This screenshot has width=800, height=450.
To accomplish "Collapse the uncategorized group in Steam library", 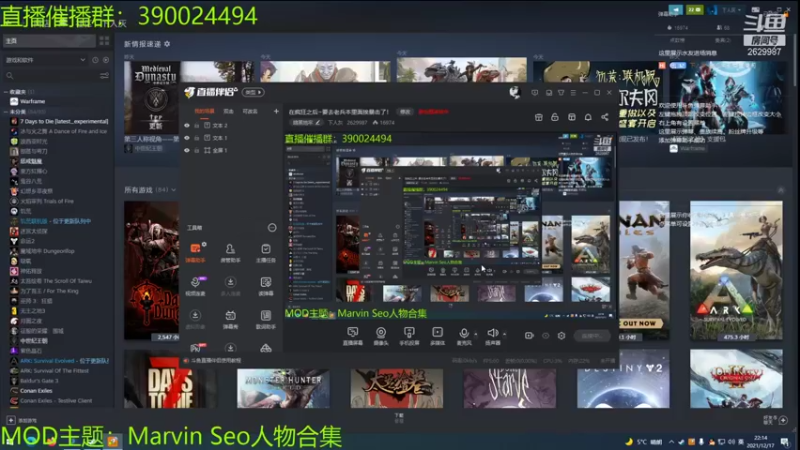I will [x=6, y=112].
